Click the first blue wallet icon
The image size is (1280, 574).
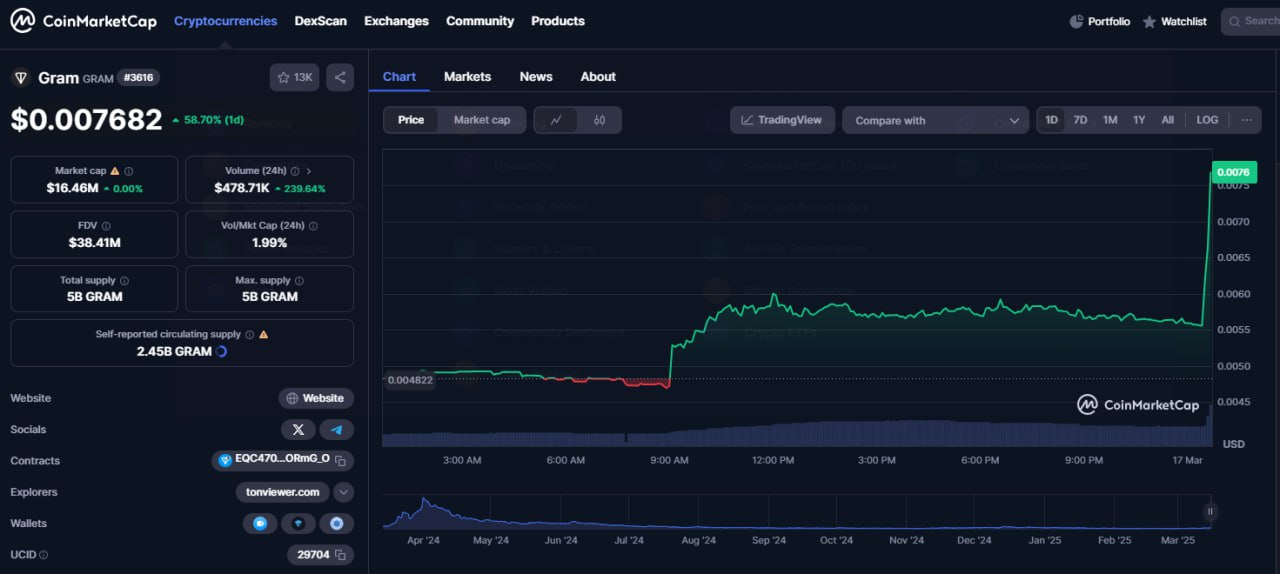(260, 523)
